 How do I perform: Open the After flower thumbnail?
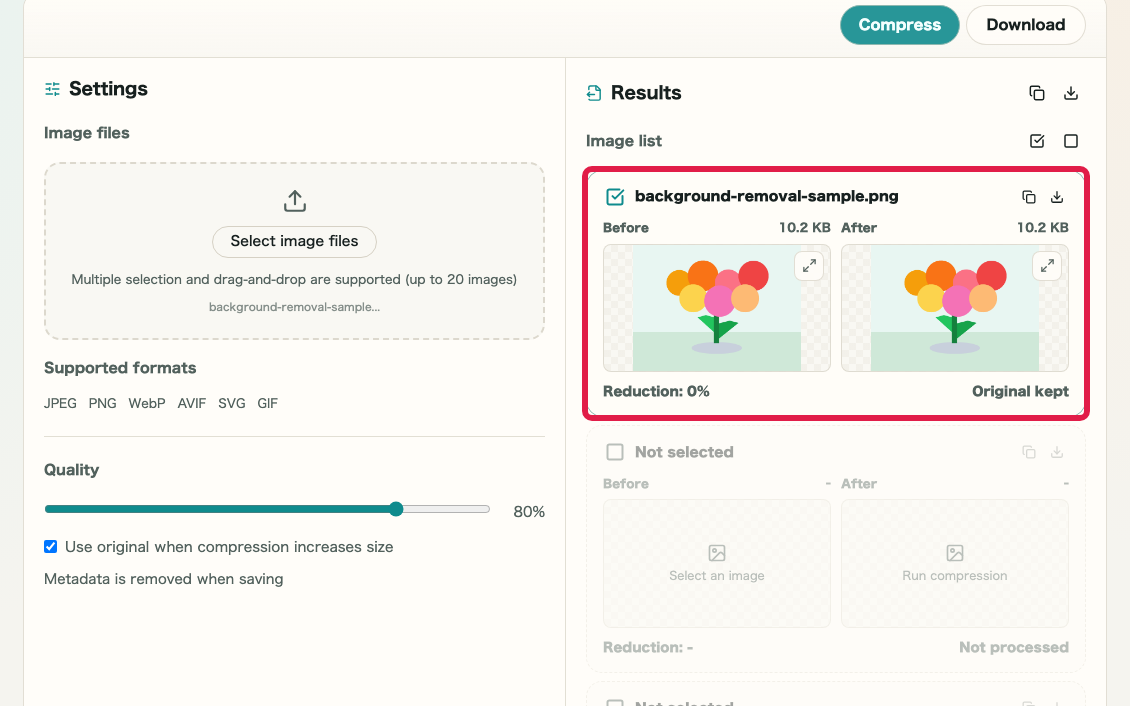tap(954, 308)
